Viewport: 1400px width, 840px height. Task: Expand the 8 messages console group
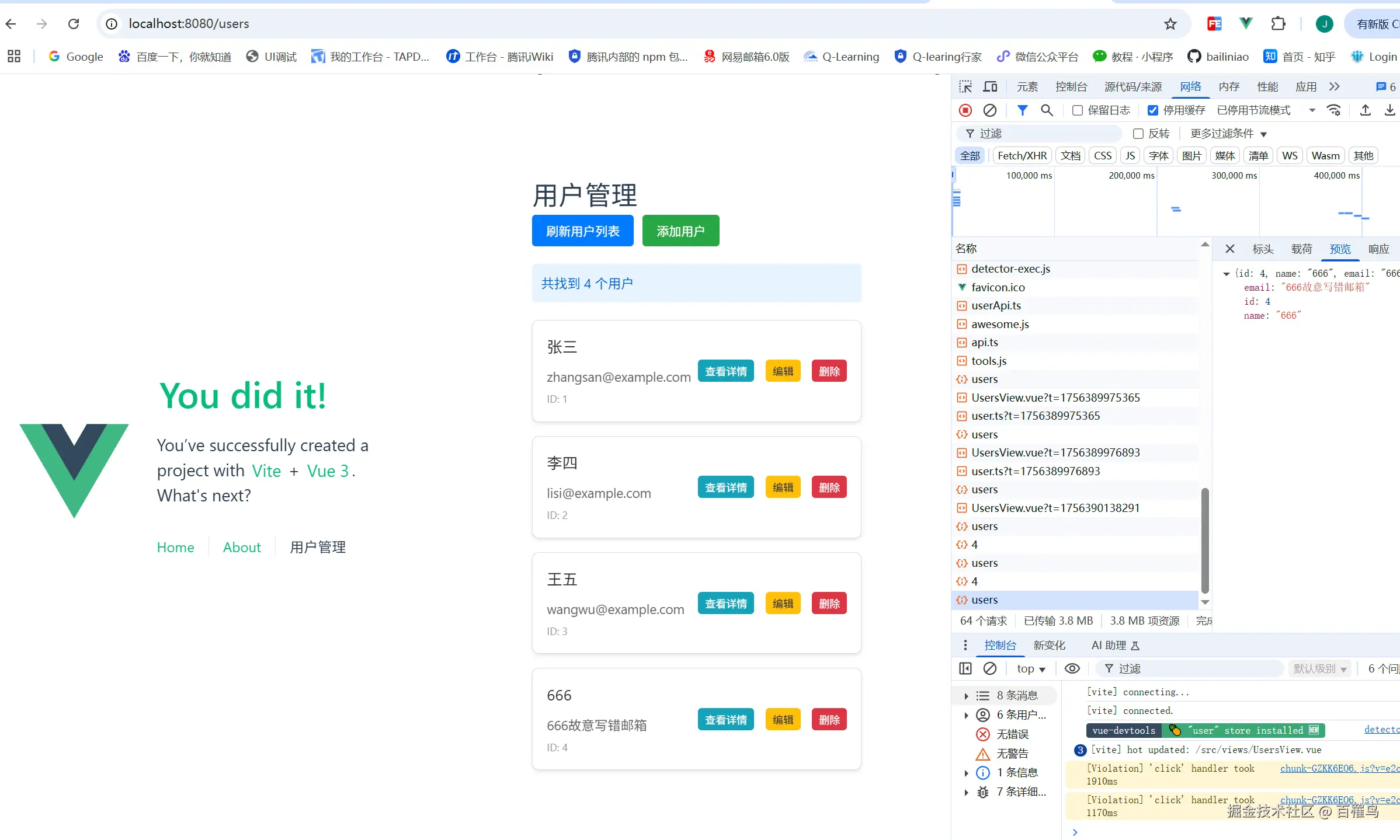point(966,695)
